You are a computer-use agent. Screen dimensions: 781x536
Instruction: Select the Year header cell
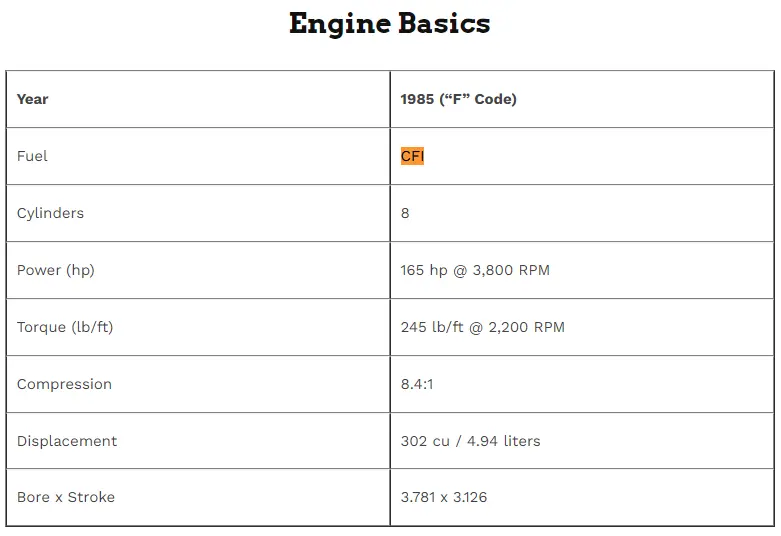(198, 99)
